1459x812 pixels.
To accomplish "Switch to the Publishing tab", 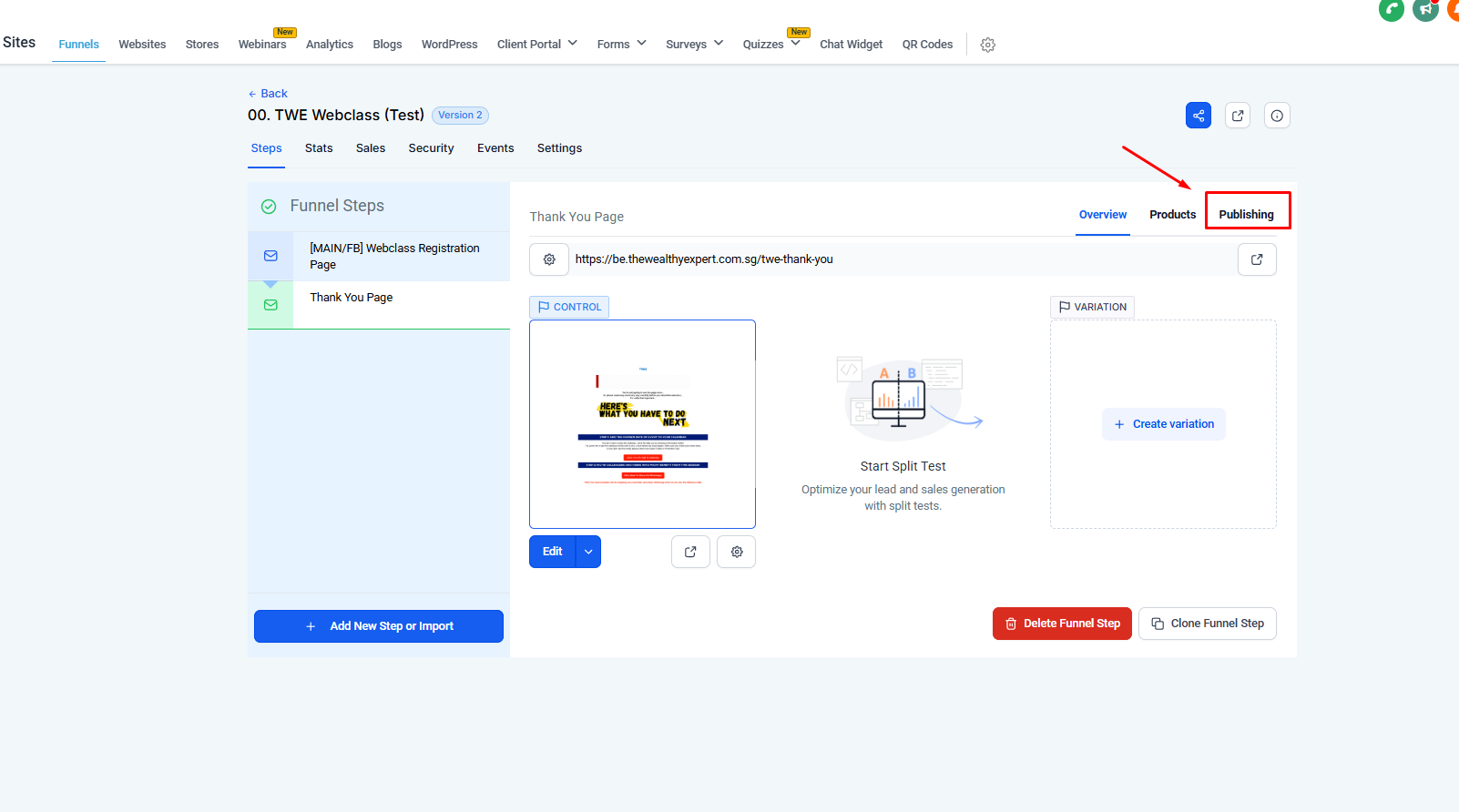I will 1246,215.
